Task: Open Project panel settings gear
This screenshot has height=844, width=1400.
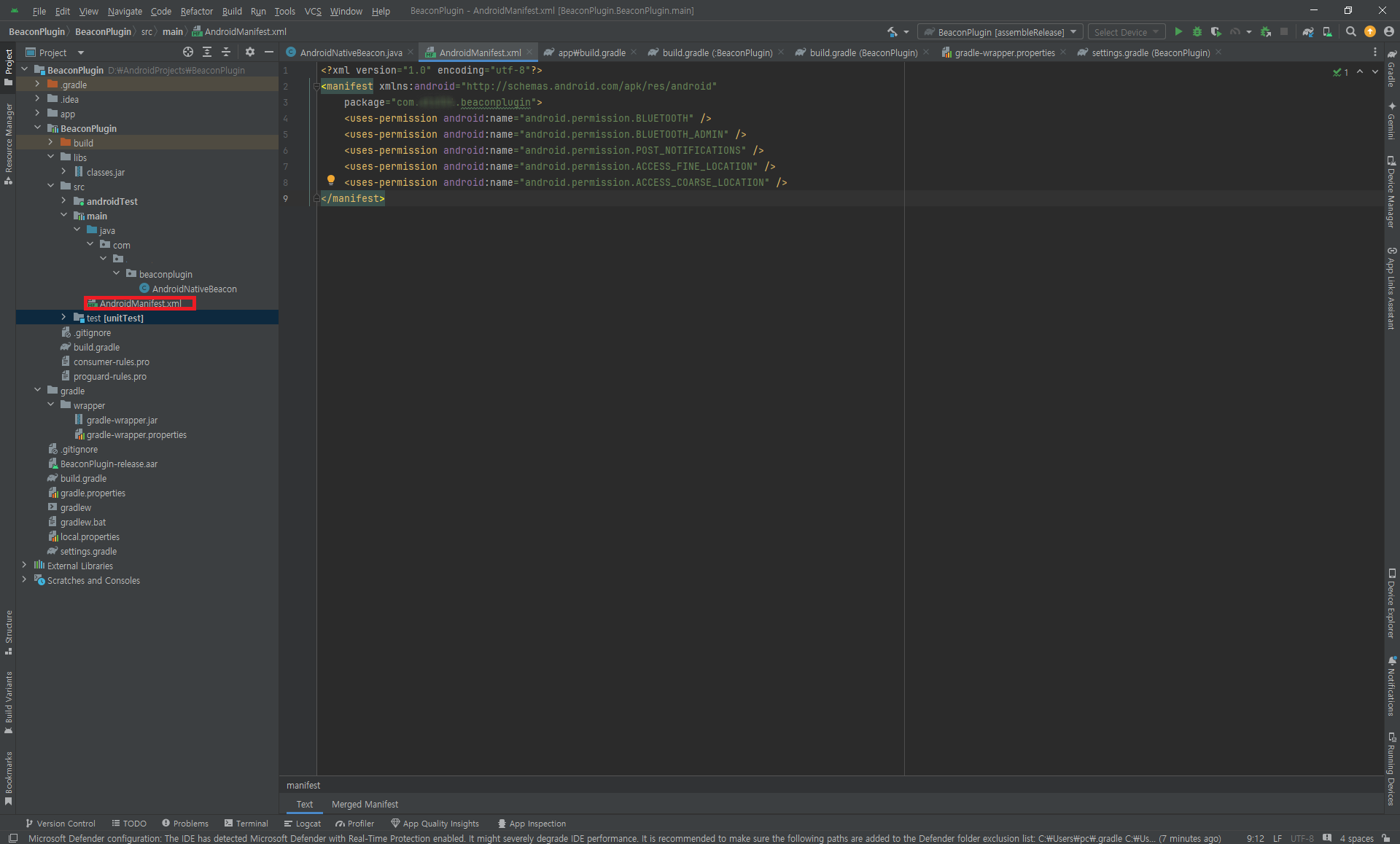Action: point(250,52)
